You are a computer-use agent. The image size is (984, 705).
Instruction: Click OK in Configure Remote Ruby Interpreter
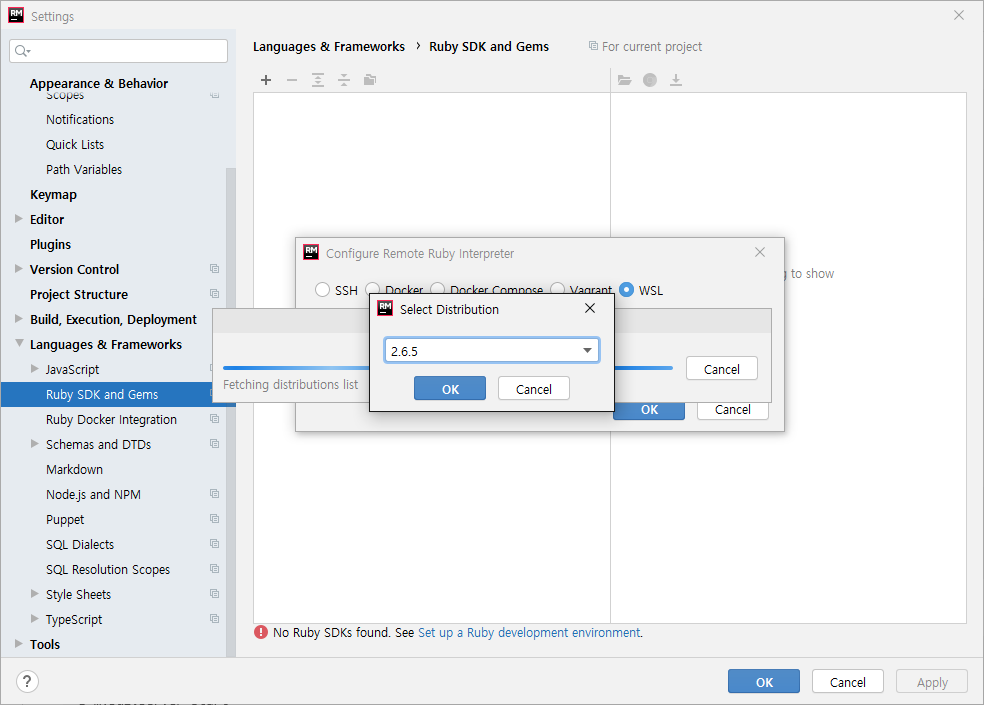pyautogui.click(x=649, y=411)
